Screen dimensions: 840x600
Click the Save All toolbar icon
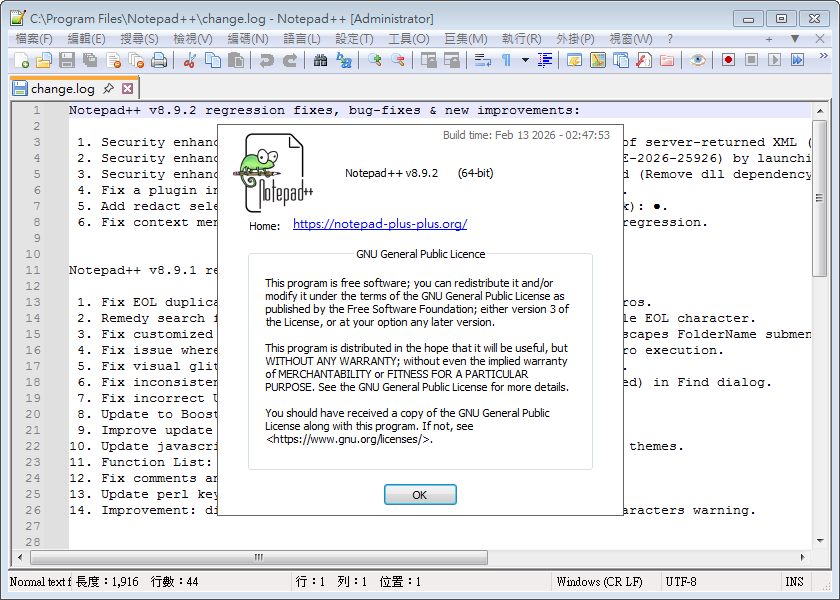click(90, 60)
